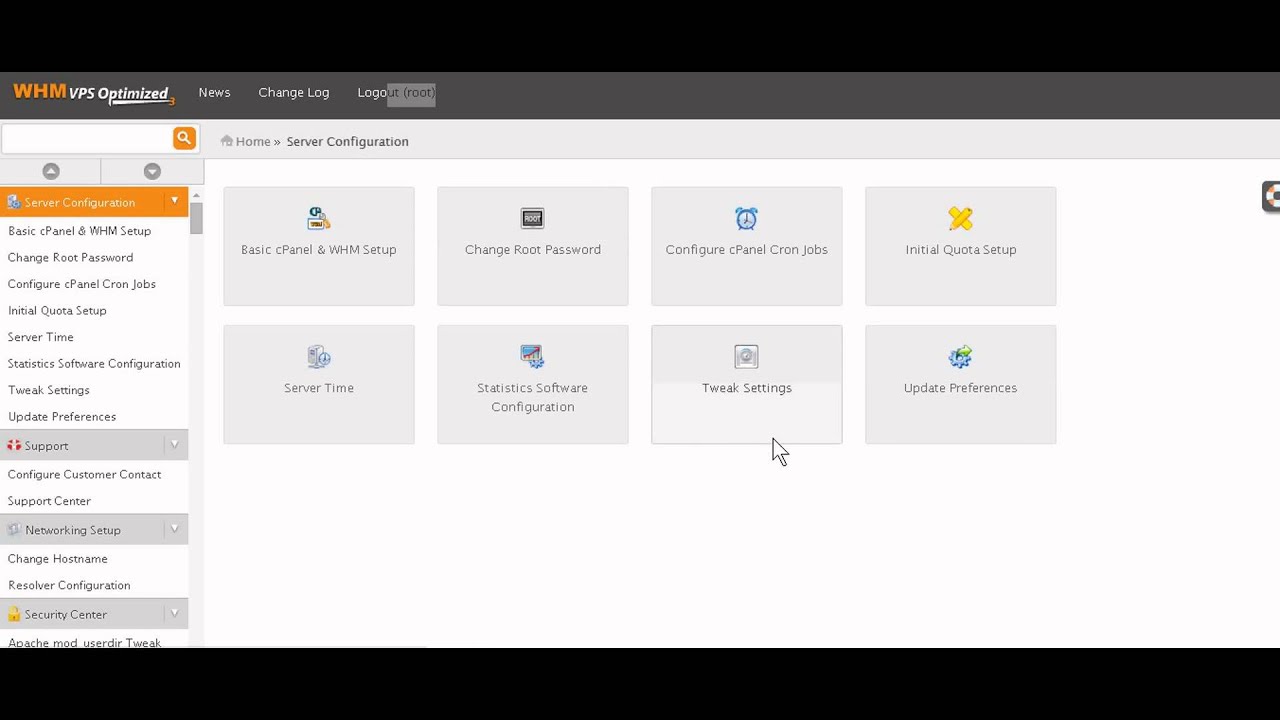Click the Basic cPanel & WHM Setup tile label
Screen dimensions: 1280x720
pos(319,249)
